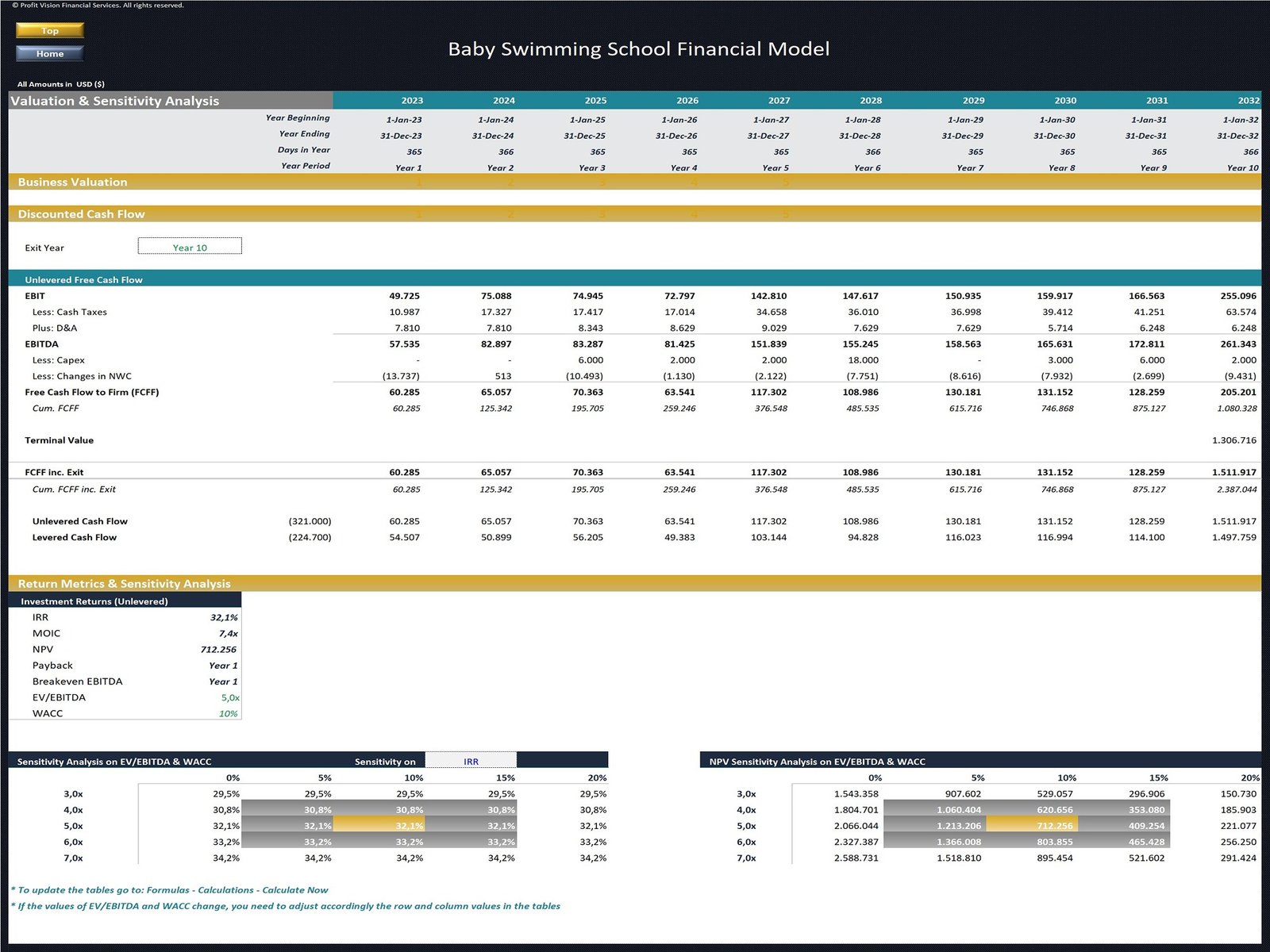The height and width of the screenshot is (952, 1270).
Task: Select the Business Valuation section bar
Action: click(72, 182)
